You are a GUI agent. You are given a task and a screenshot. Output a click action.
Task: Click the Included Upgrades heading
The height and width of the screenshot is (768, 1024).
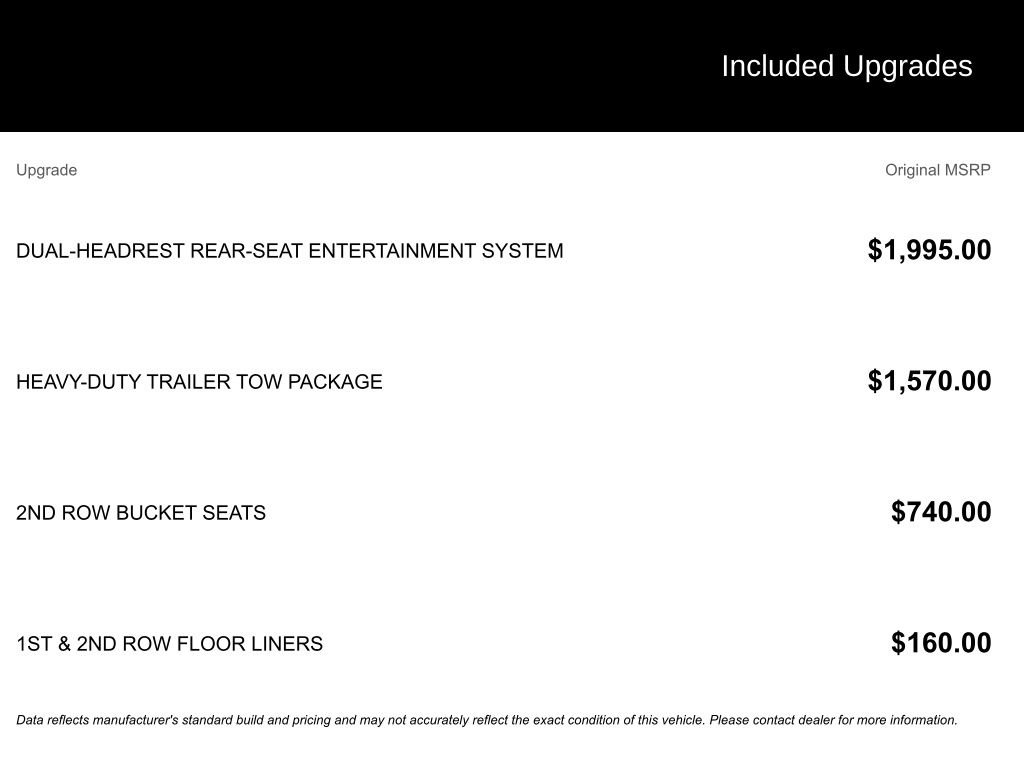click(846, 66)
